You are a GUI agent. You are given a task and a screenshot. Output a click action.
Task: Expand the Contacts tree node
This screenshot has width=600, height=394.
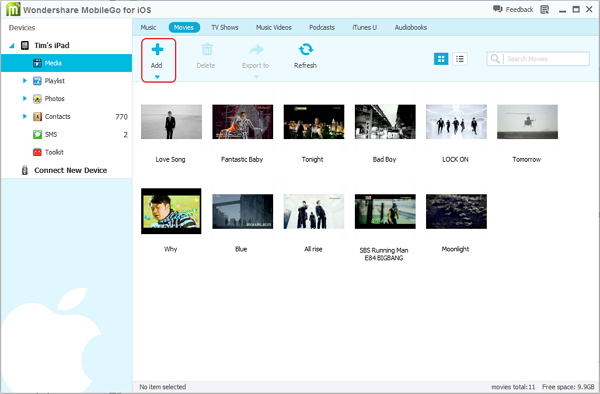tap(24, 116)
